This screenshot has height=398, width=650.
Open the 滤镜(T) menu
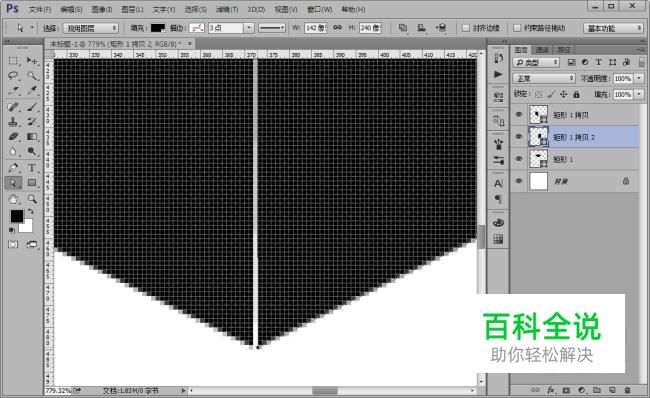tap(227, 9)
